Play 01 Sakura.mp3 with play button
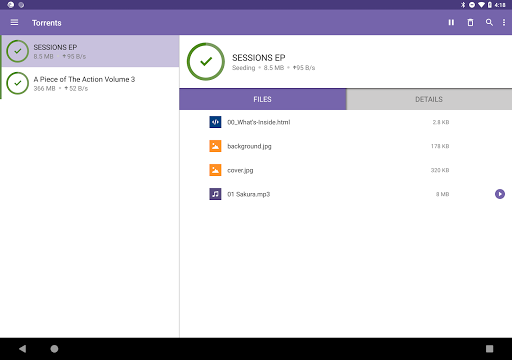Screen dimensions: 512x360 coord(500,194)
